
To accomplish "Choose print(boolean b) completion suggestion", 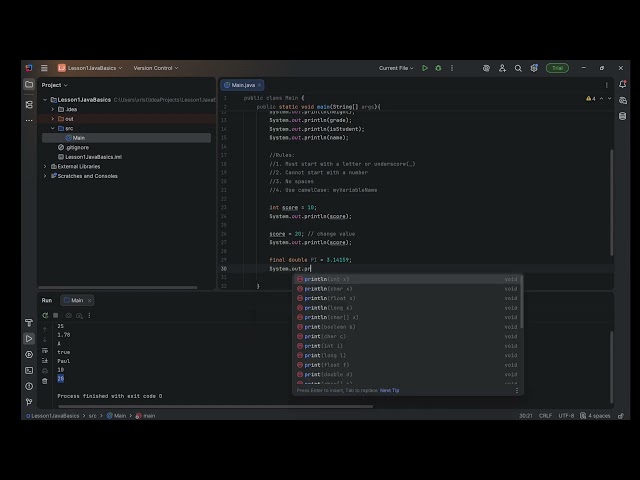I will coord(407,327).
